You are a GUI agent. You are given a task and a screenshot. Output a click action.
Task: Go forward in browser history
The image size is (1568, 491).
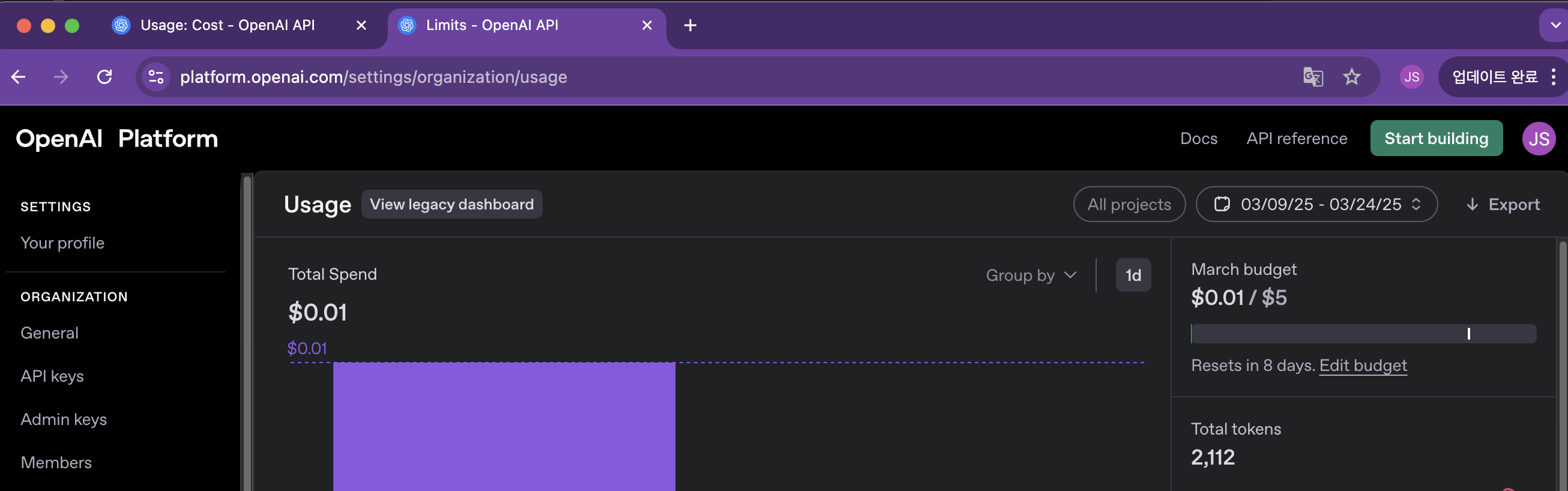click(x=61, y=77)
